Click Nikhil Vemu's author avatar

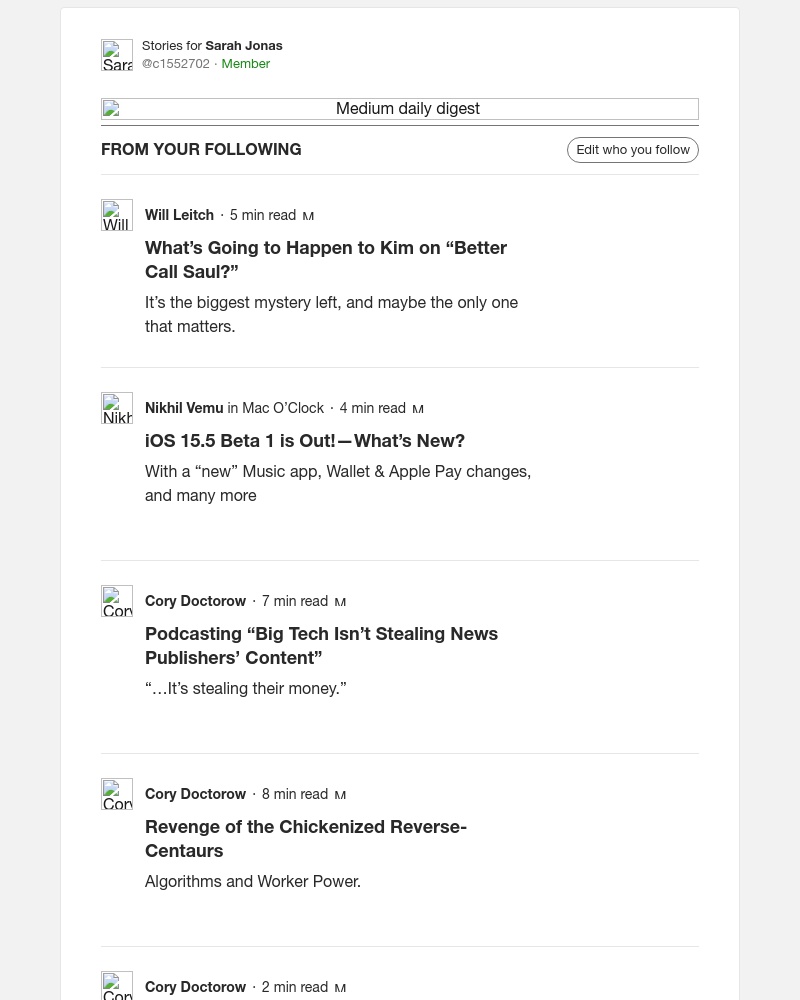117,408
